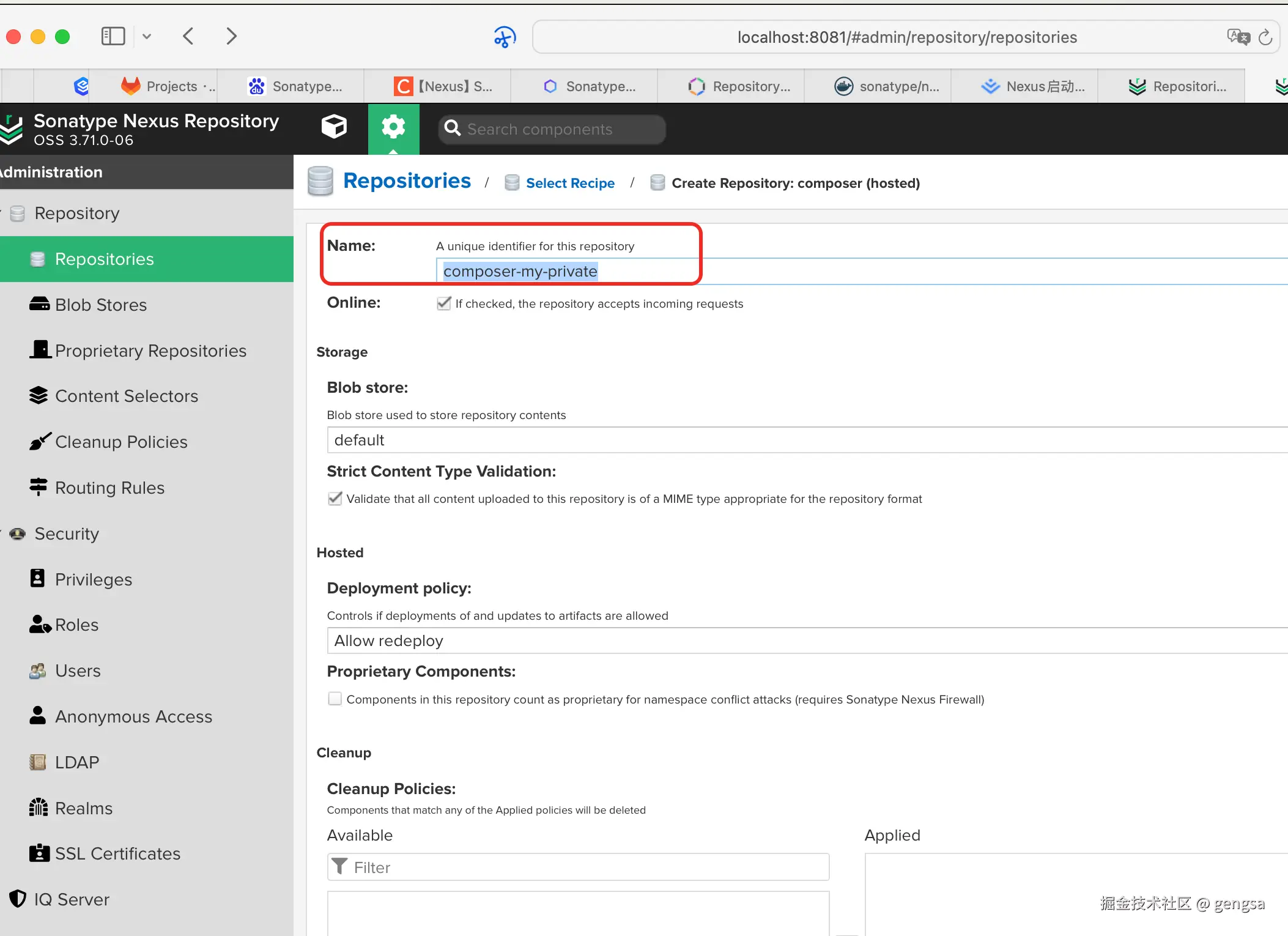Click the Repositories breadcrumb link
1288x936 pixels.
pos(407,181)
